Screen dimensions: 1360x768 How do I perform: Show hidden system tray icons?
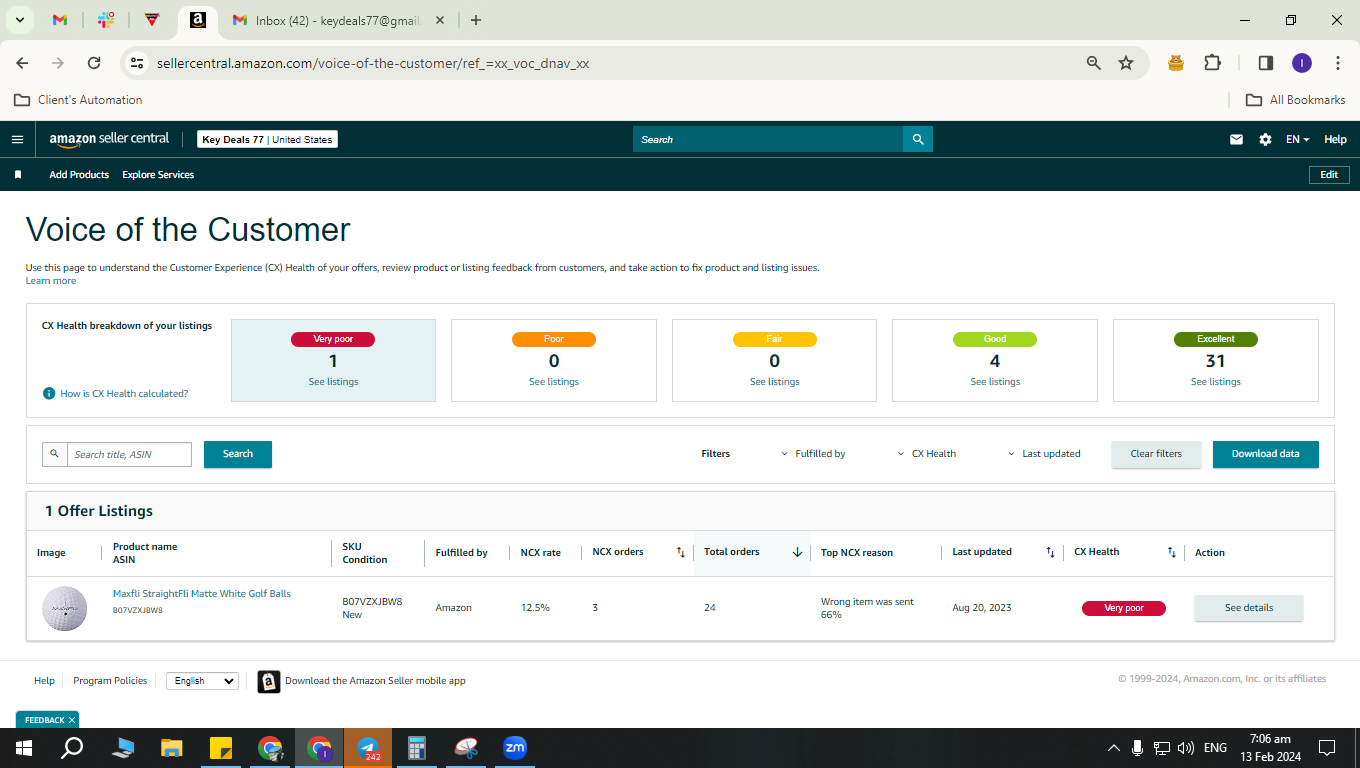point(1113,748)
